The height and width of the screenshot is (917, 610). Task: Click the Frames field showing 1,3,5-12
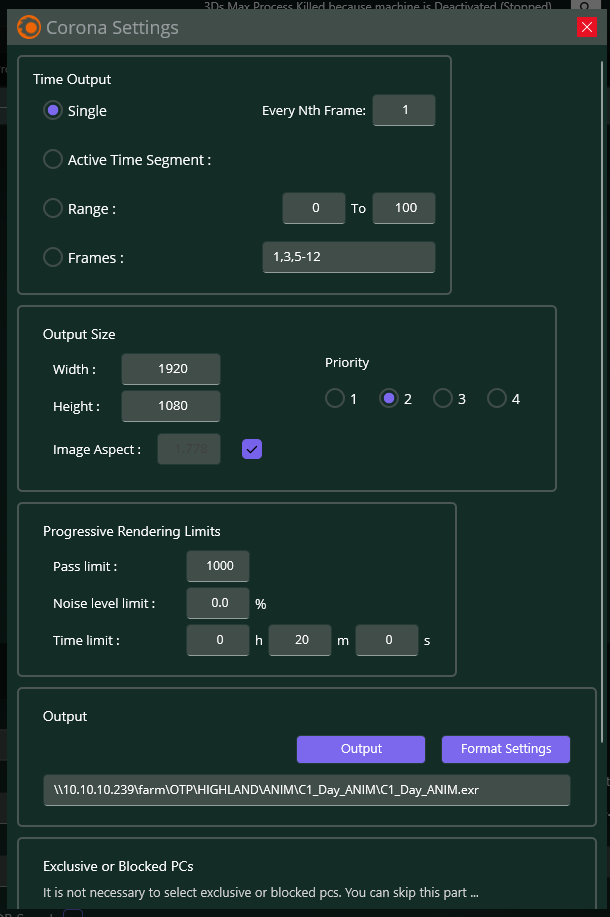click(x=349, y=257)
